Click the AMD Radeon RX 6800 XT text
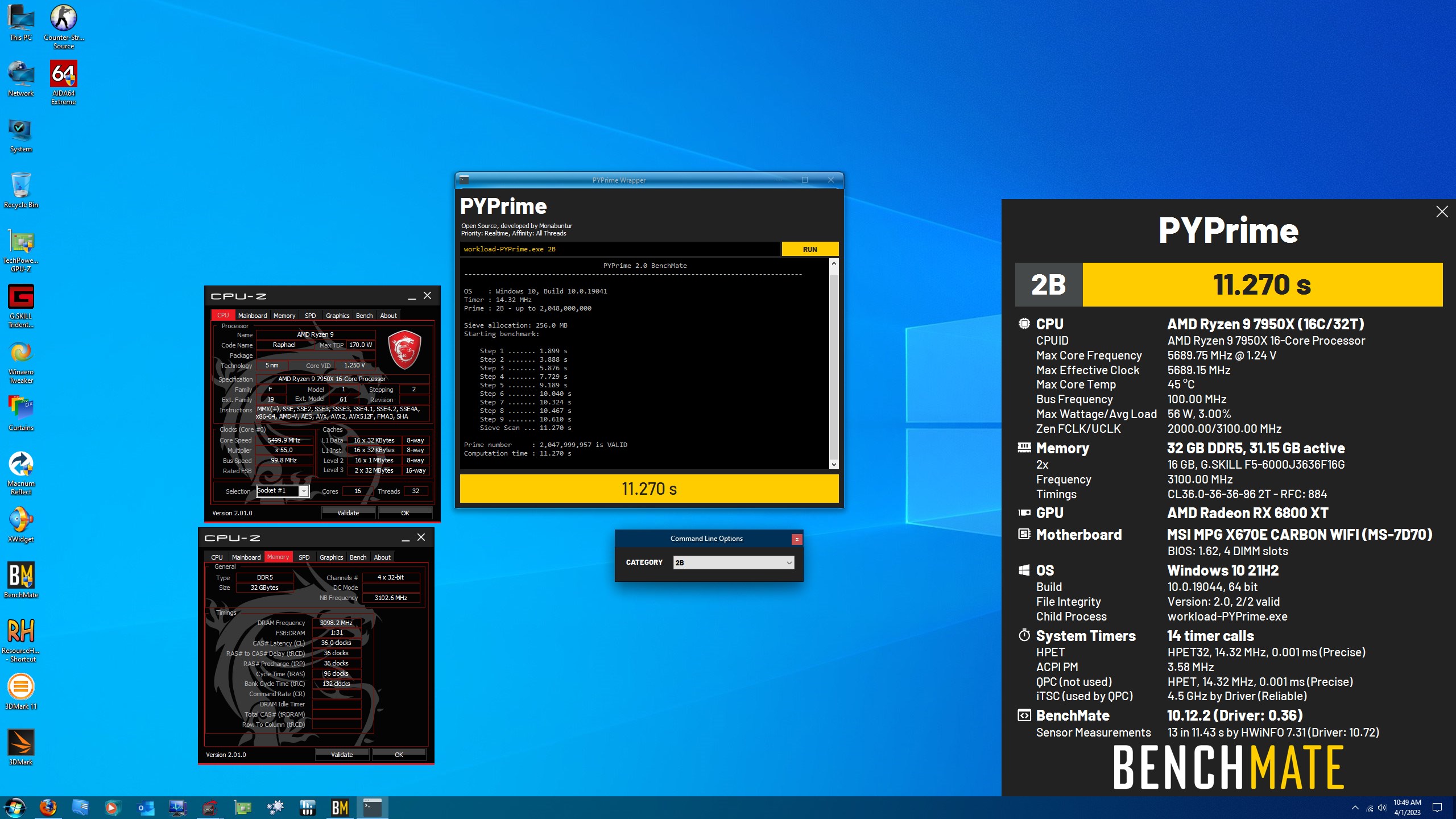This screenshot has width=1456, height=819. [x=1248, y=513]
